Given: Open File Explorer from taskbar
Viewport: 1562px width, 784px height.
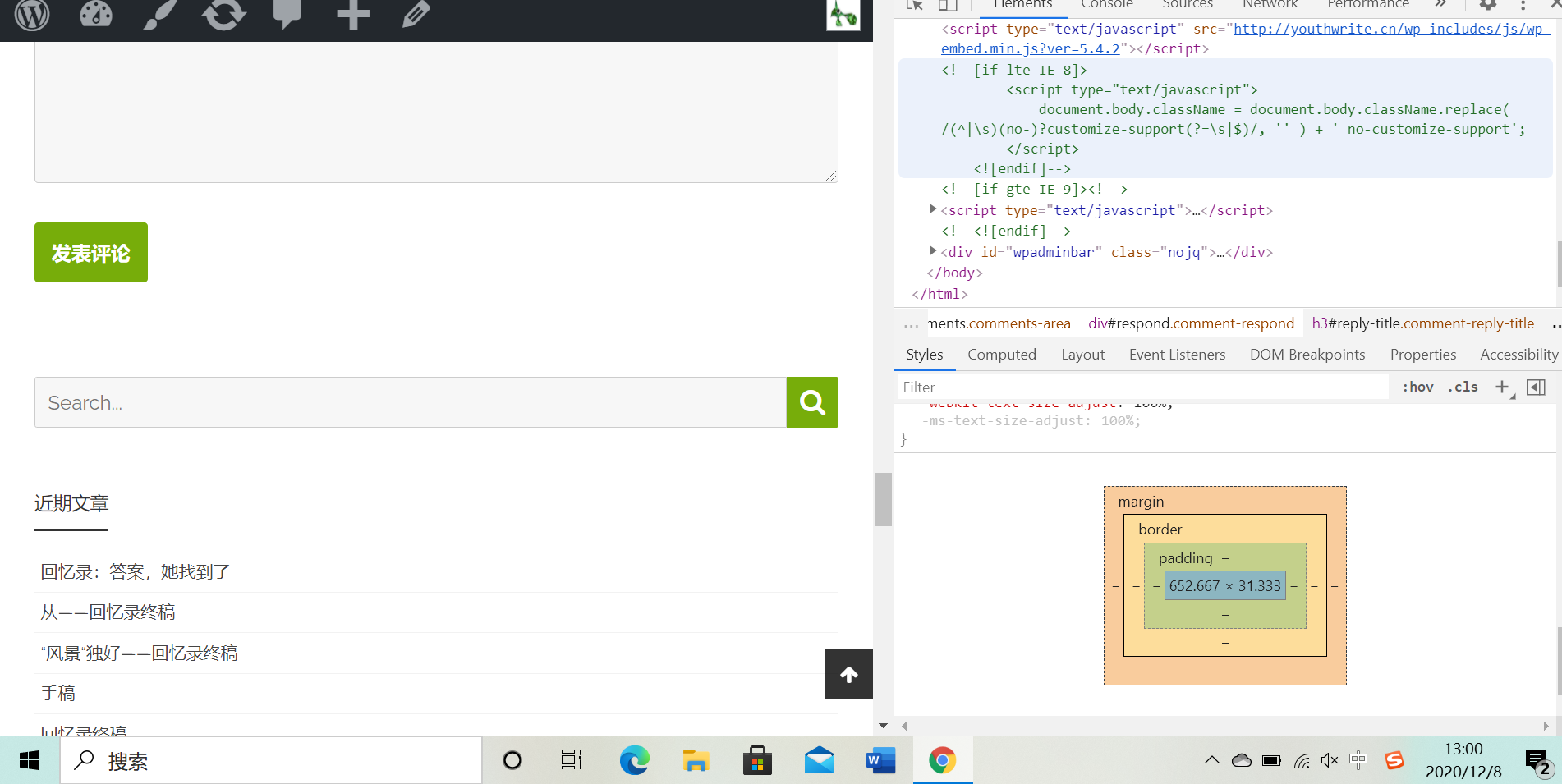Looking at the screenshot, I should pyautogui.click(x=696, y=761).
